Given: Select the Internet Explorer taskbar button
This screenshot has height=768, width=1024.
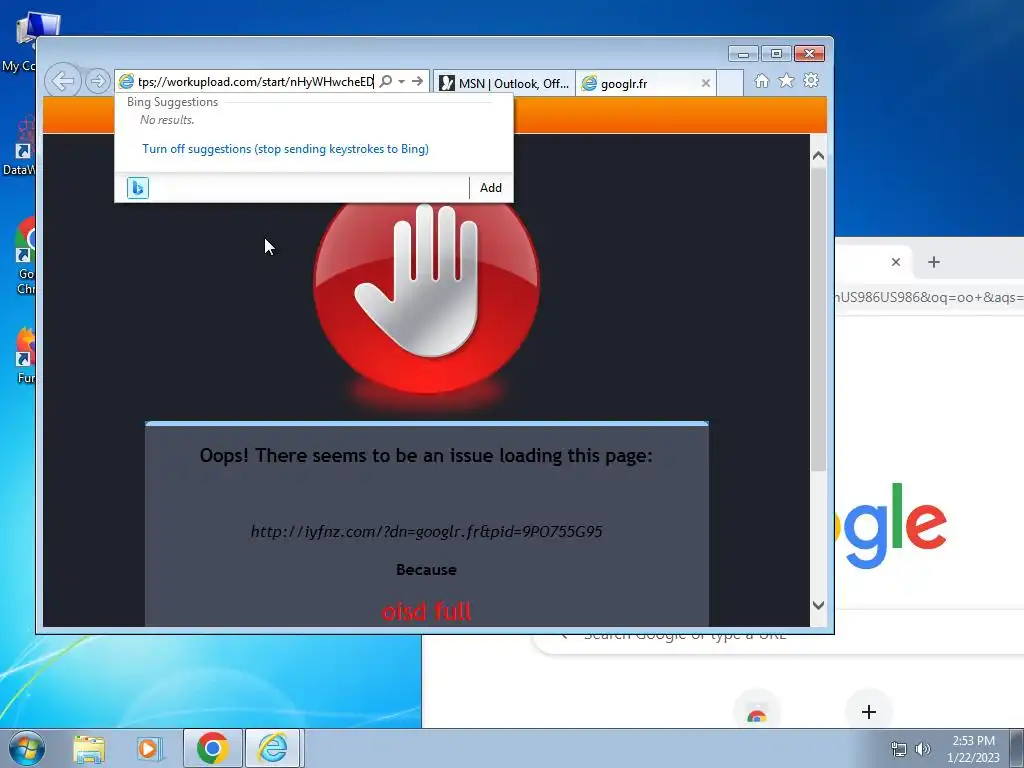Looking at the screenshot, I should coord(273,749).
